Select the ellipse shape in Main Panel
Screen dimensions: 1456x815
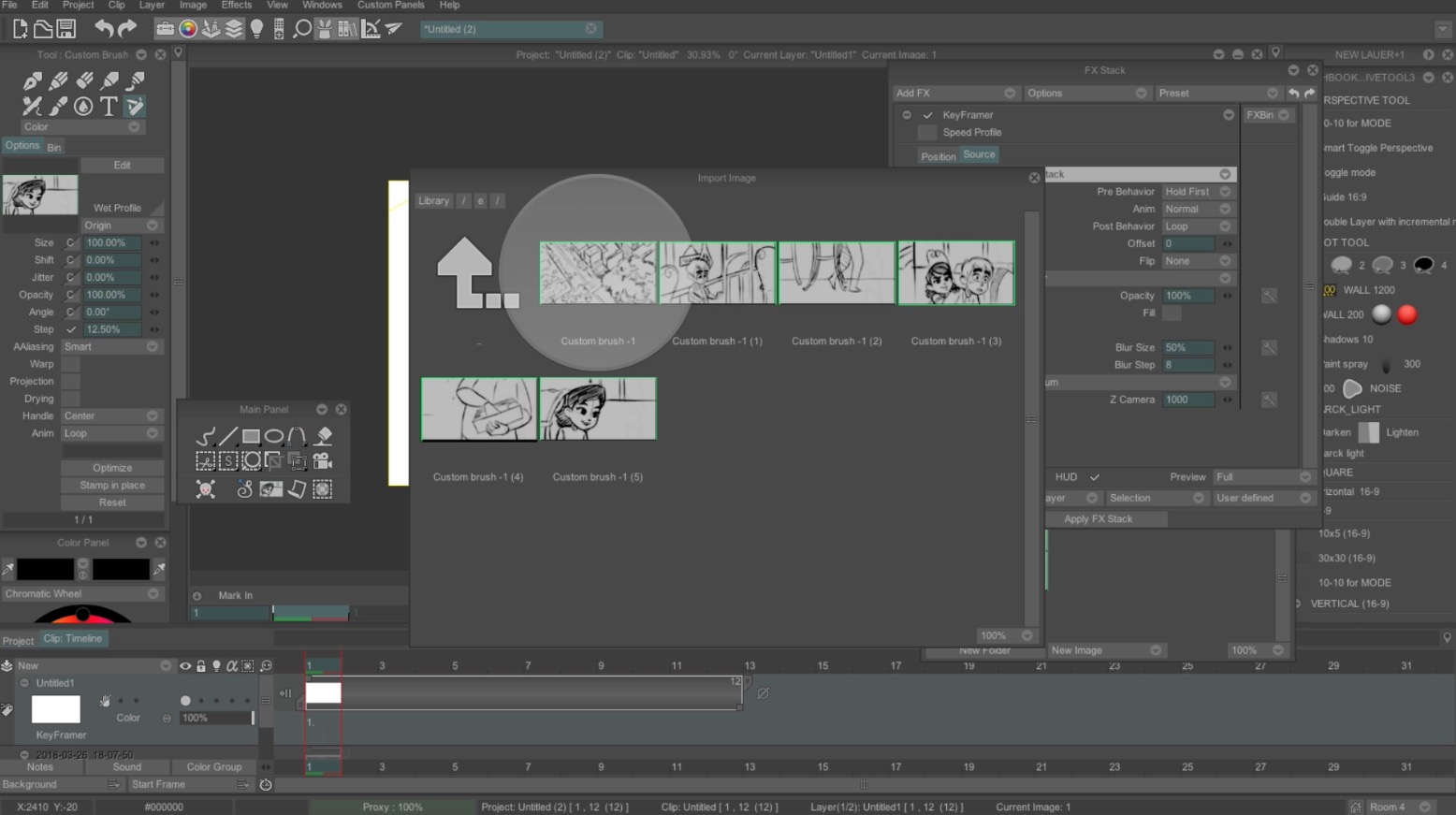[x=274, y=436]
